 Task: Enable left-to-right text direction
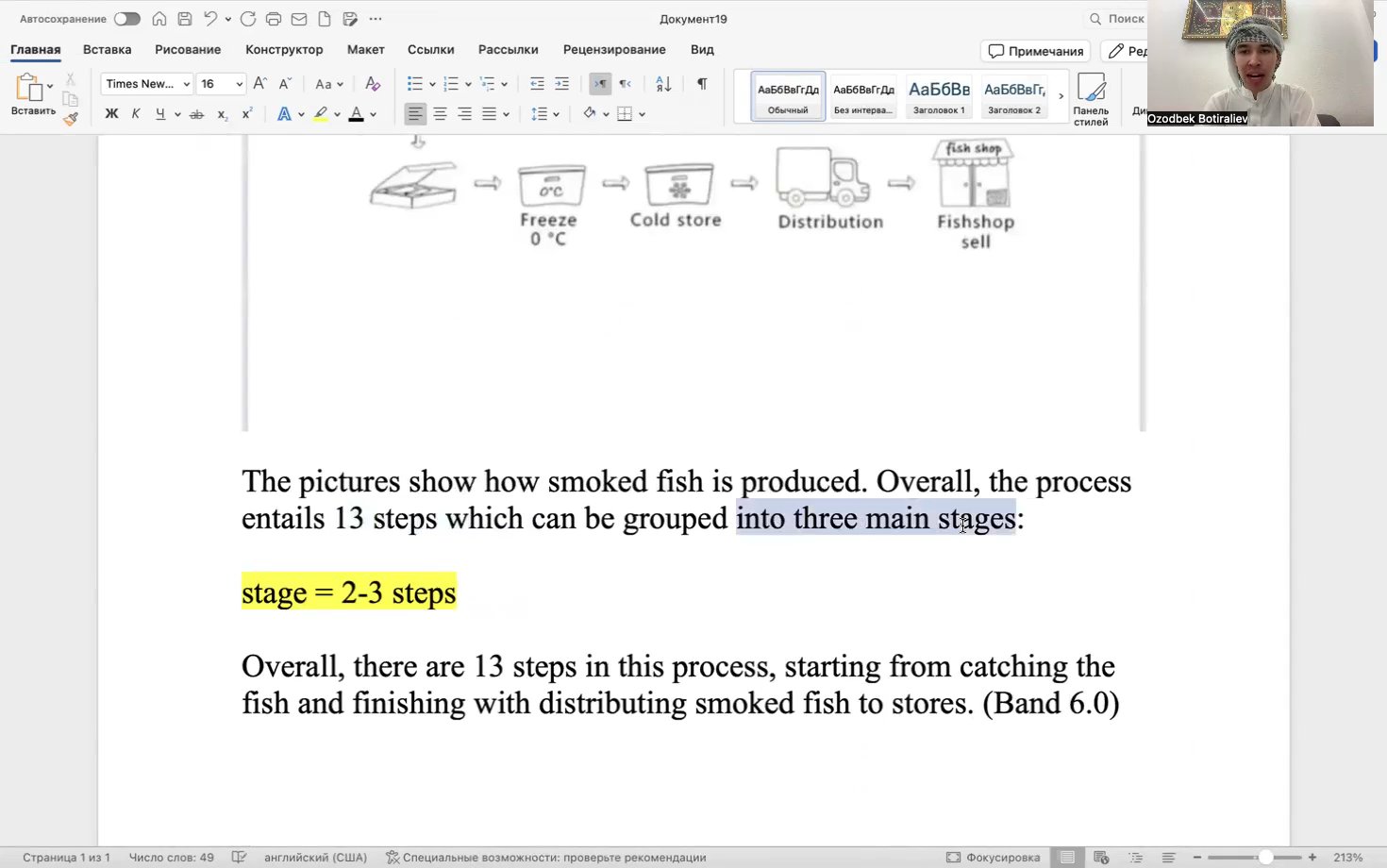[x=600, y=84]
